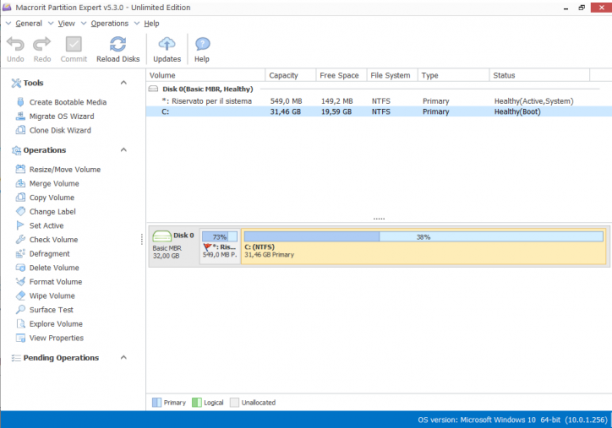Sort by Capacity column header
This screenshot has height=428, width=612.
click(290, 75)
